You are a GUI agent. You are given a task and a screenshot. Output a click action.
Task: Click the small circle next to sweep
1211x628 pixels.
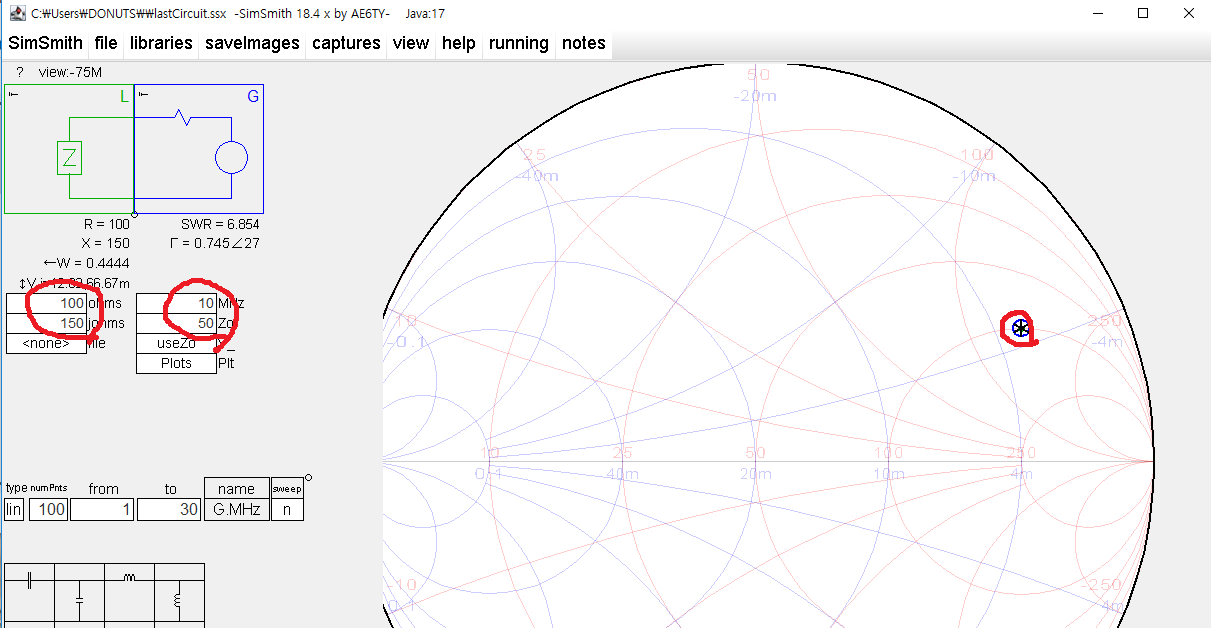308,478
